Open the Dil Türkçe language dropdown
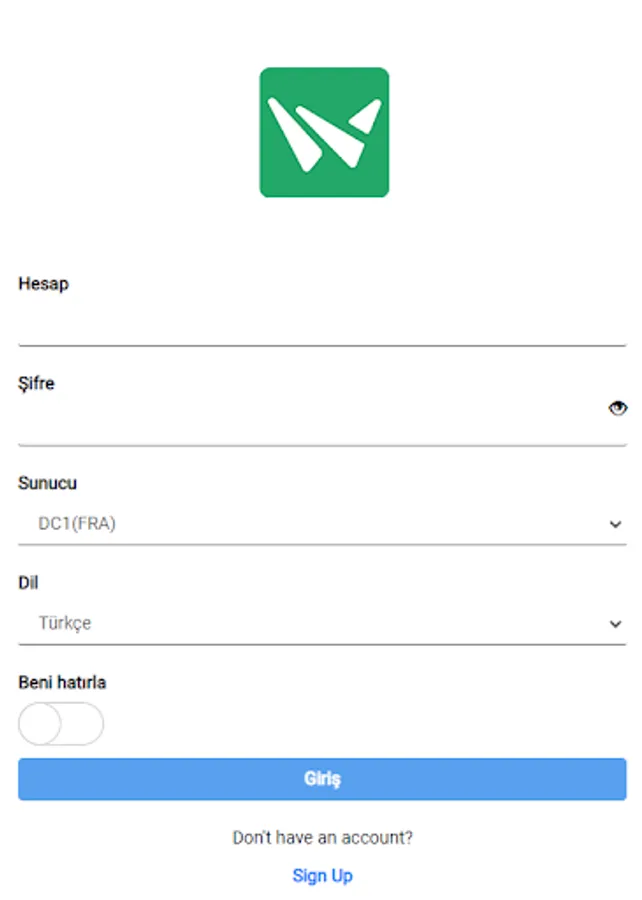This screenshot has width=642, height=900. (x=322, y=623)
